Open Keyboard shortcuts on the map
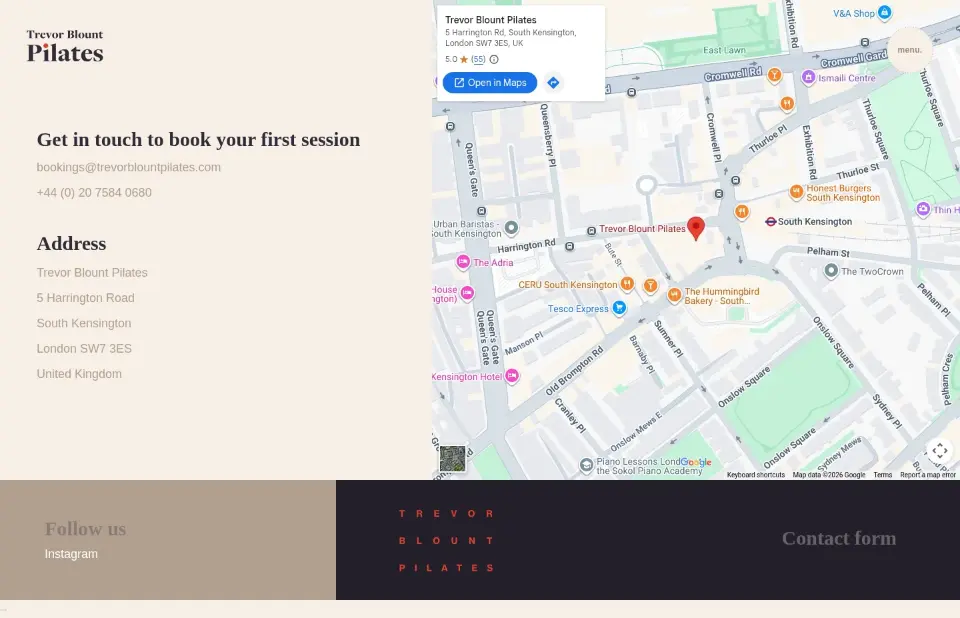Viewport: 960px width, 618px height. [756, 475]
